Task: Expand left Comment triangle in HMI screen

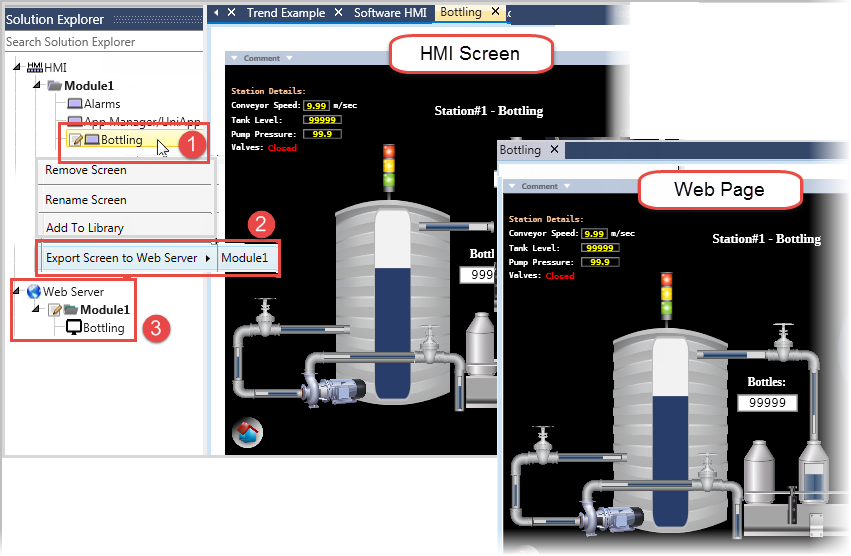Action: [x=234, y=58]
